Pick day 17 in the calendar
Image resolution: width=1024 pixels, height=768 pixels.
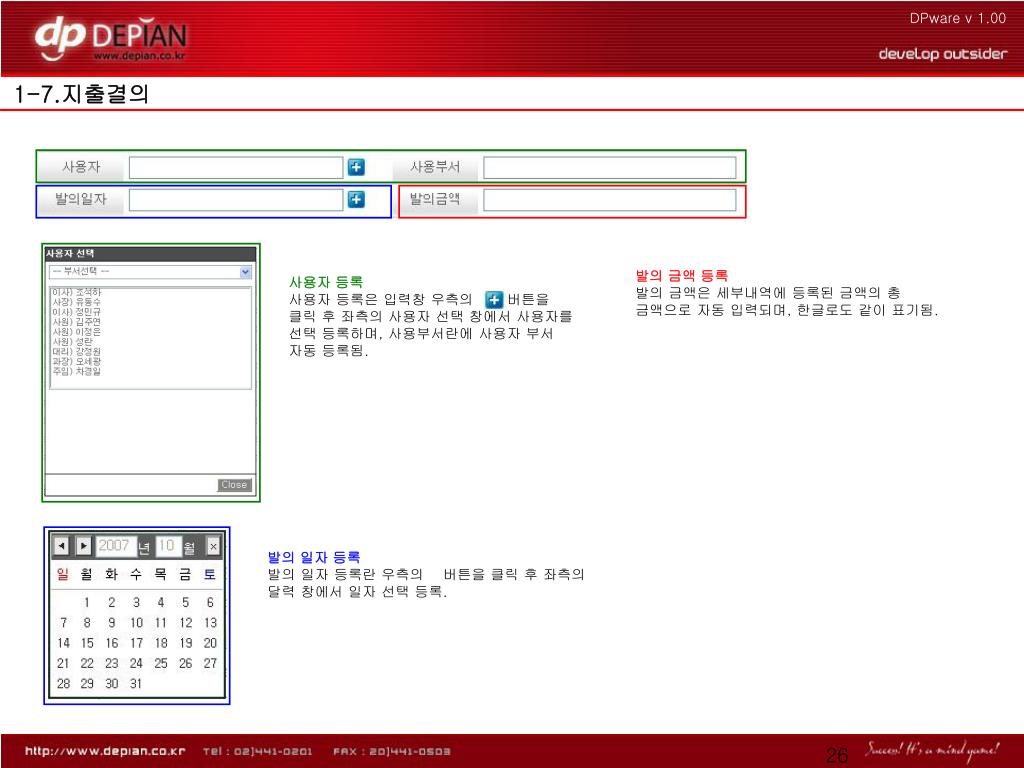[x=136, y=643]
